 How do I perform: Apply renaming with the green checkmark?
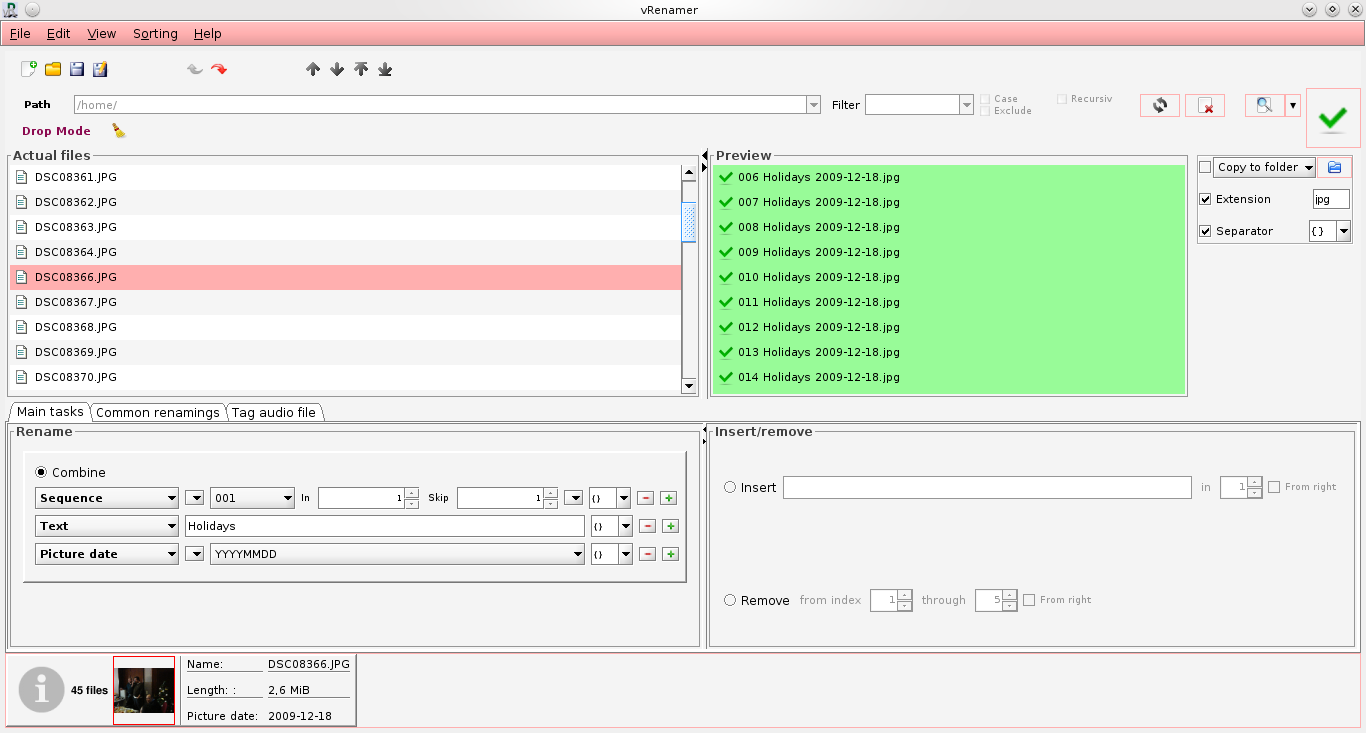tap(1332, 118)
